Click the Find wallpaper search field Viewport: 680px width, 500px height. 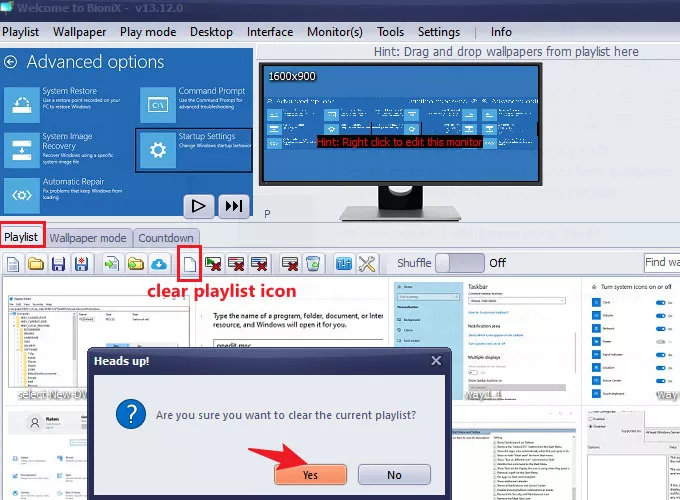(x=662, y=263)
